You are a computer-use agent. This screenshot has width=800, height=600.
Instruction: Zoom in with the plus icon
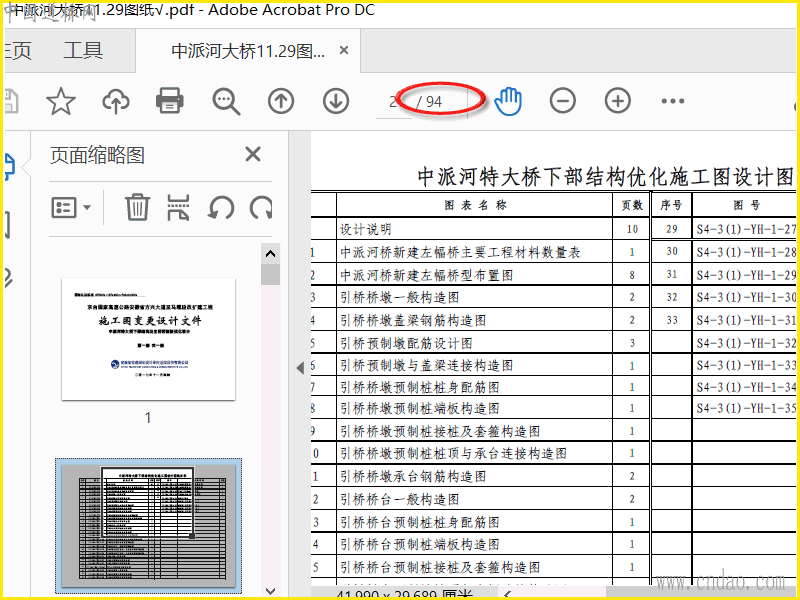(618, 101)
